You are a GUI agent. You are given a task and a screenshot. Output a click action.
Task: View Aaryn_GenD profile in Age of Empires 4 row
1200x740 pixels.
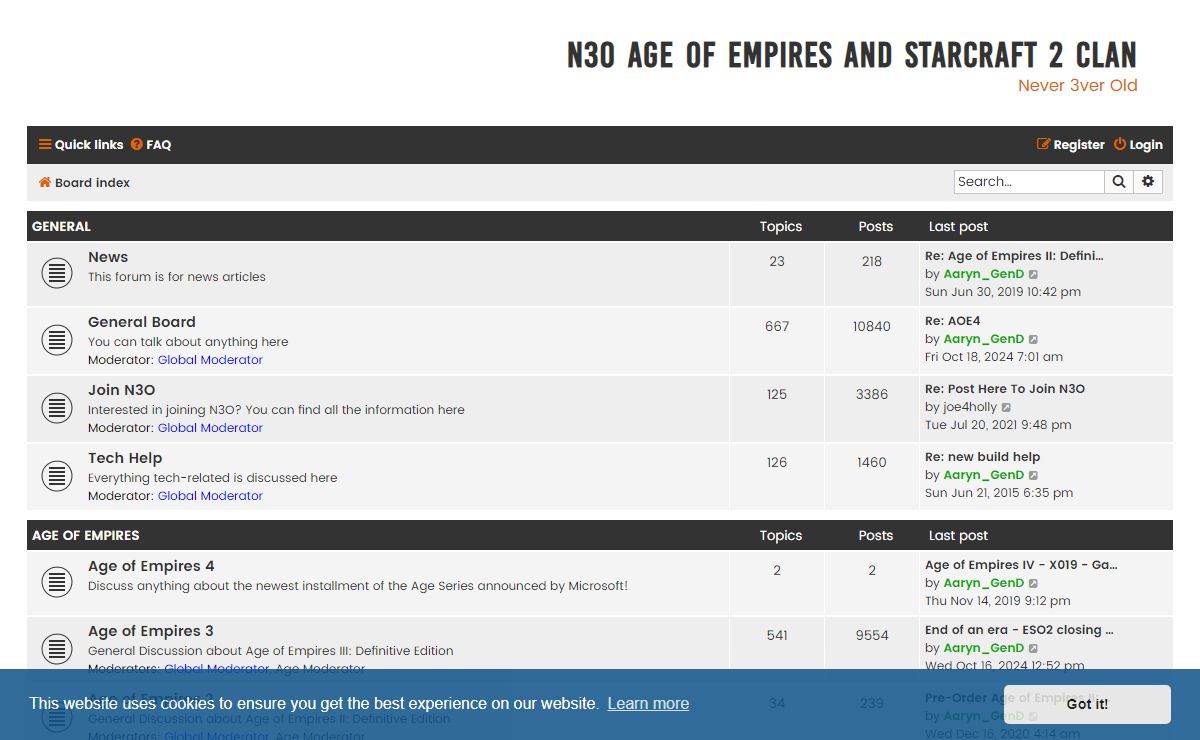[x=984, y=583]
